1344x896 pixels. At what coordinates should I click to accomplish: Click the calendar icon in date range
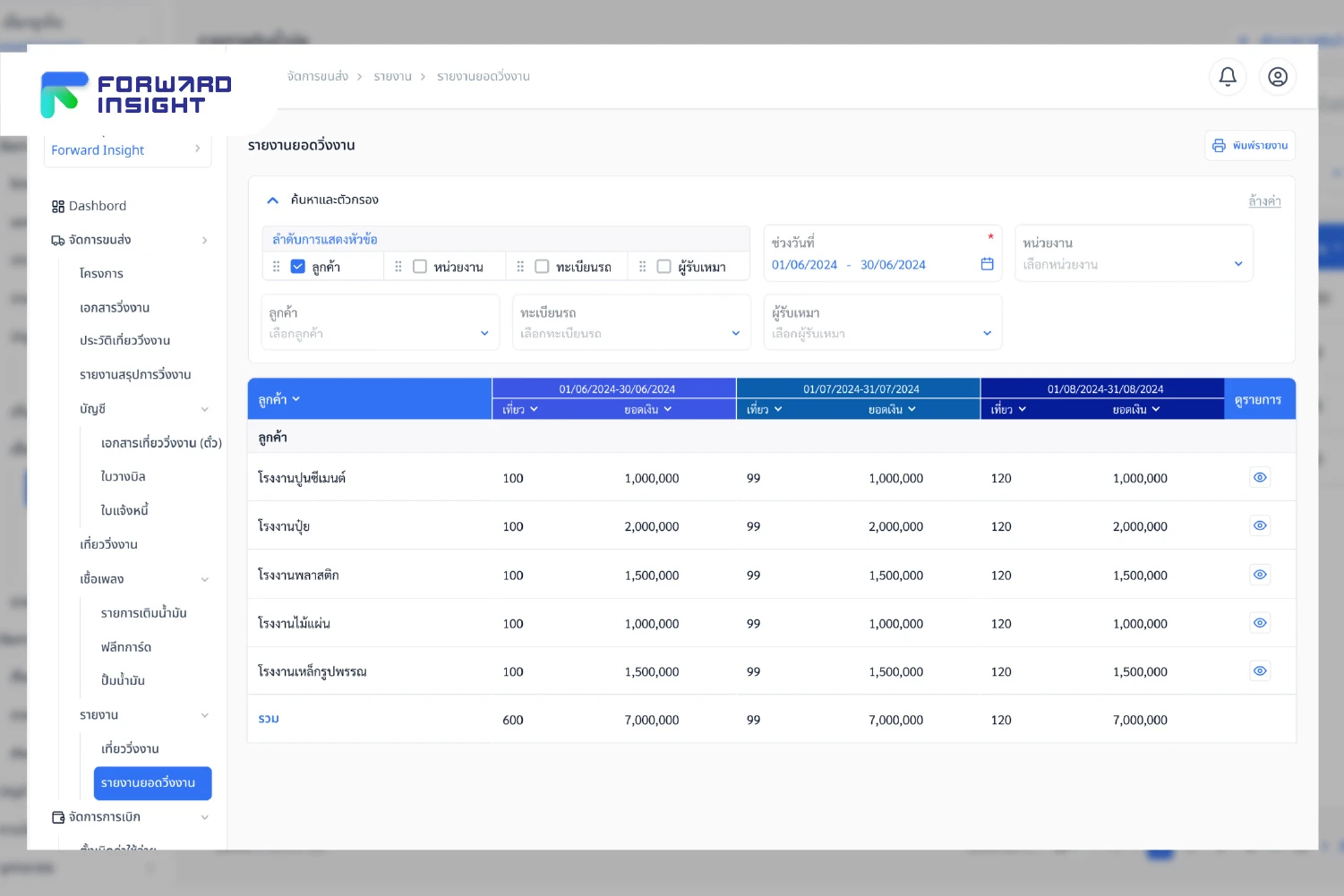coord(987,264)
